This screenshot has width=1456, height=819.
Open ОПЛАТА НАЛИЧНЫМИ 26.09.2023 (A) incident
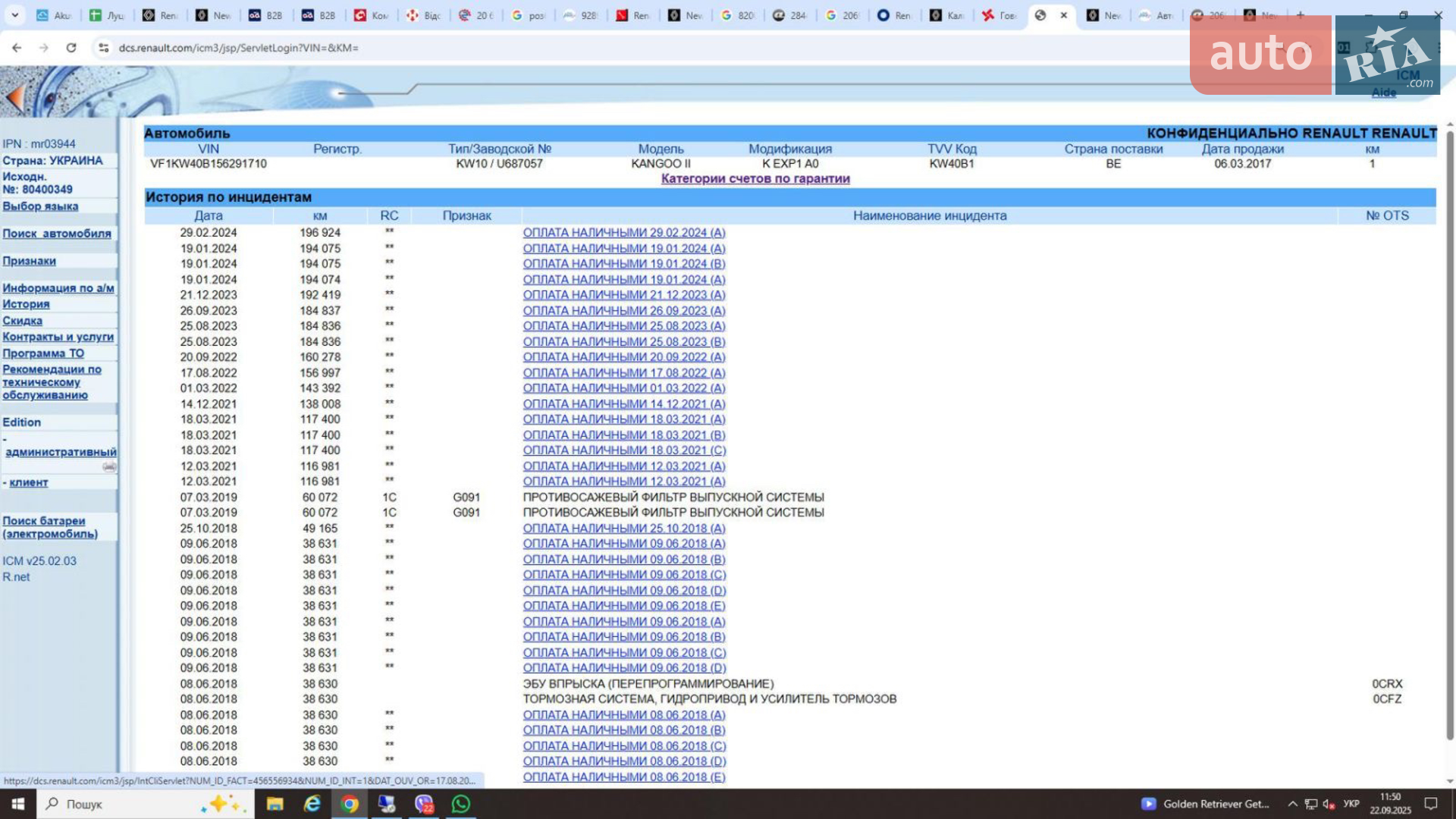coord(624,311)
